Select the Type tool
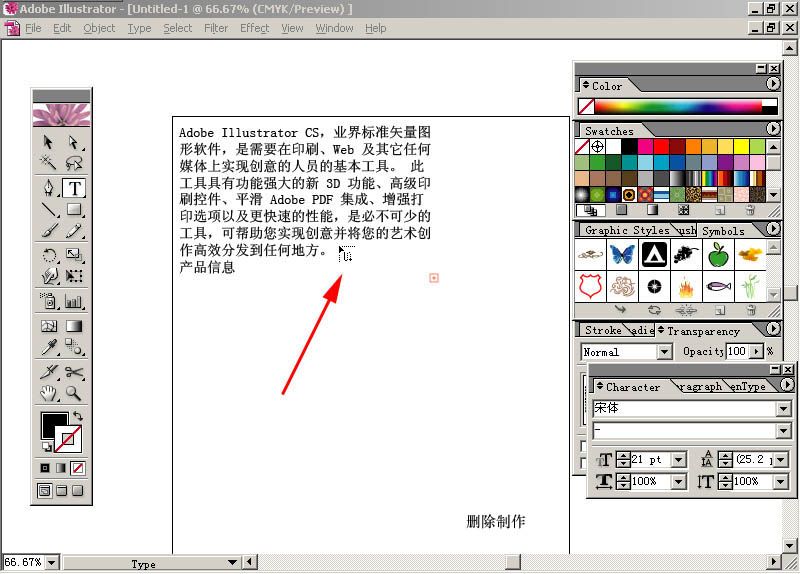The height and width of the screenshot is (574, 800). (x=74, y=188)
